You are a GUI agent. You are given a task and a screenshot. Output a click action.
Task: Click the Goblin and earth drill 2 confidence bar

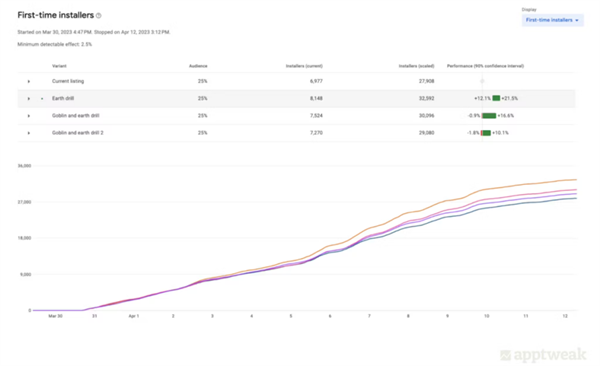[x=486, y=133]
